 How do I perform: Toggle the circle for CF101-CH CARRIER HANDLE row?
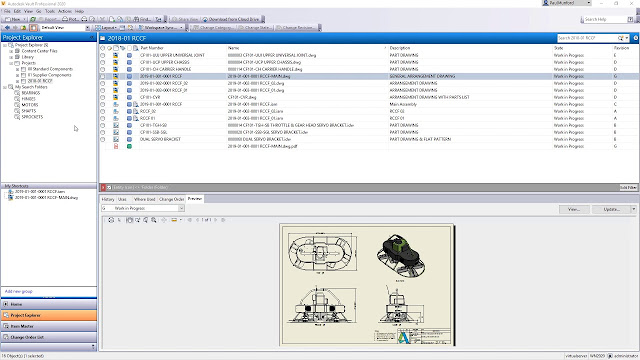tap(102, 69)
